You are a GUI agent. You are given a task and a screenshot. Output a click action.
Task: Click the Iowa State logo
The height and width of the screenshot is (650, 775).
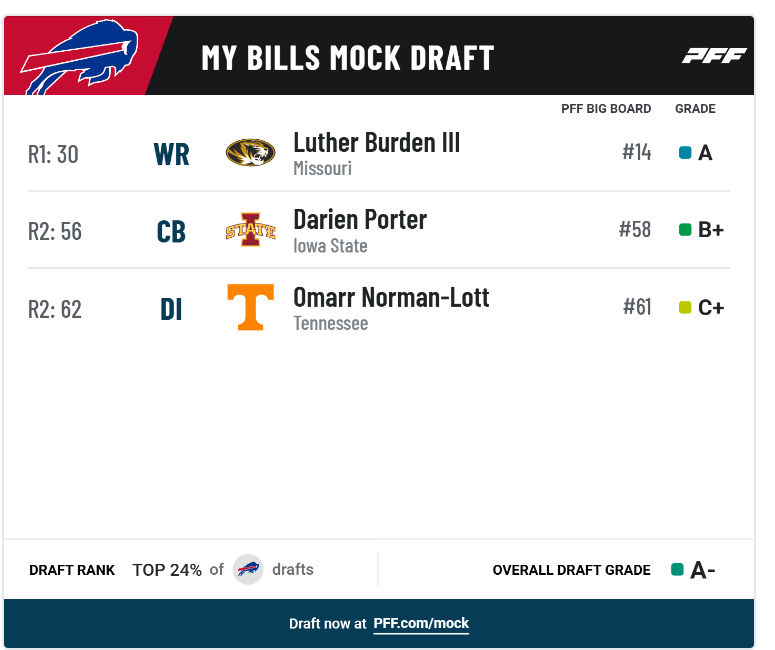(x=251, y=229)
